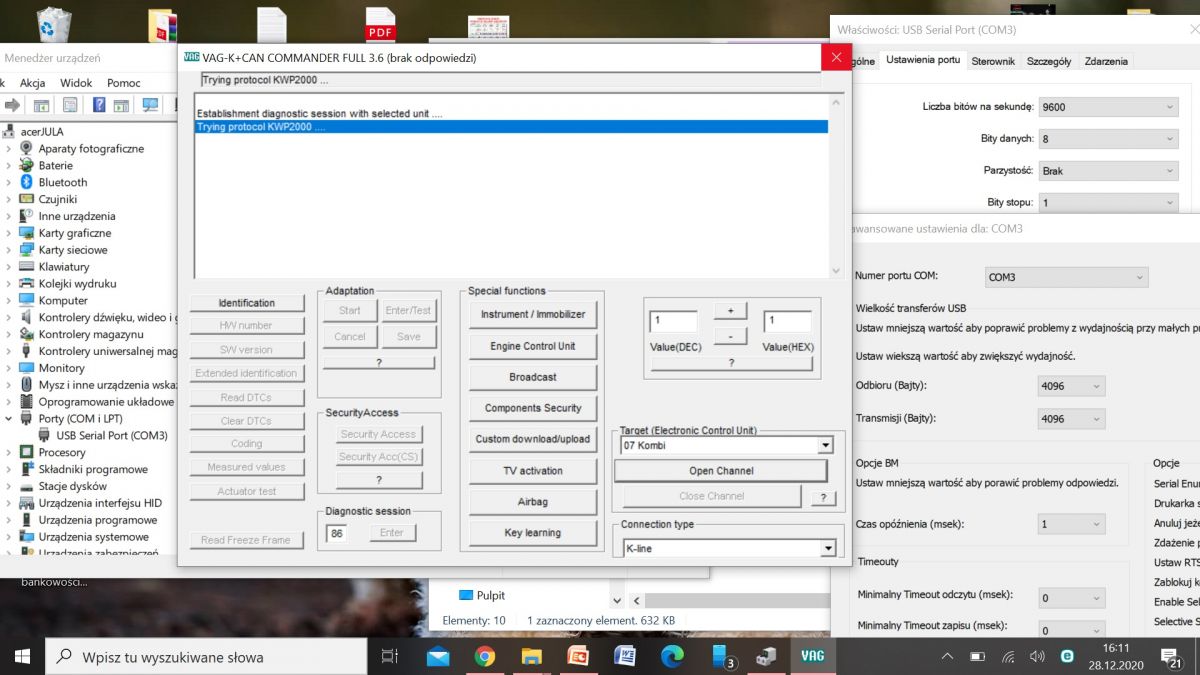The height and width of the screenshot is (675, 1200).
Task: Open the Akcja menu in Device Manager
Action: click(33, 83)
